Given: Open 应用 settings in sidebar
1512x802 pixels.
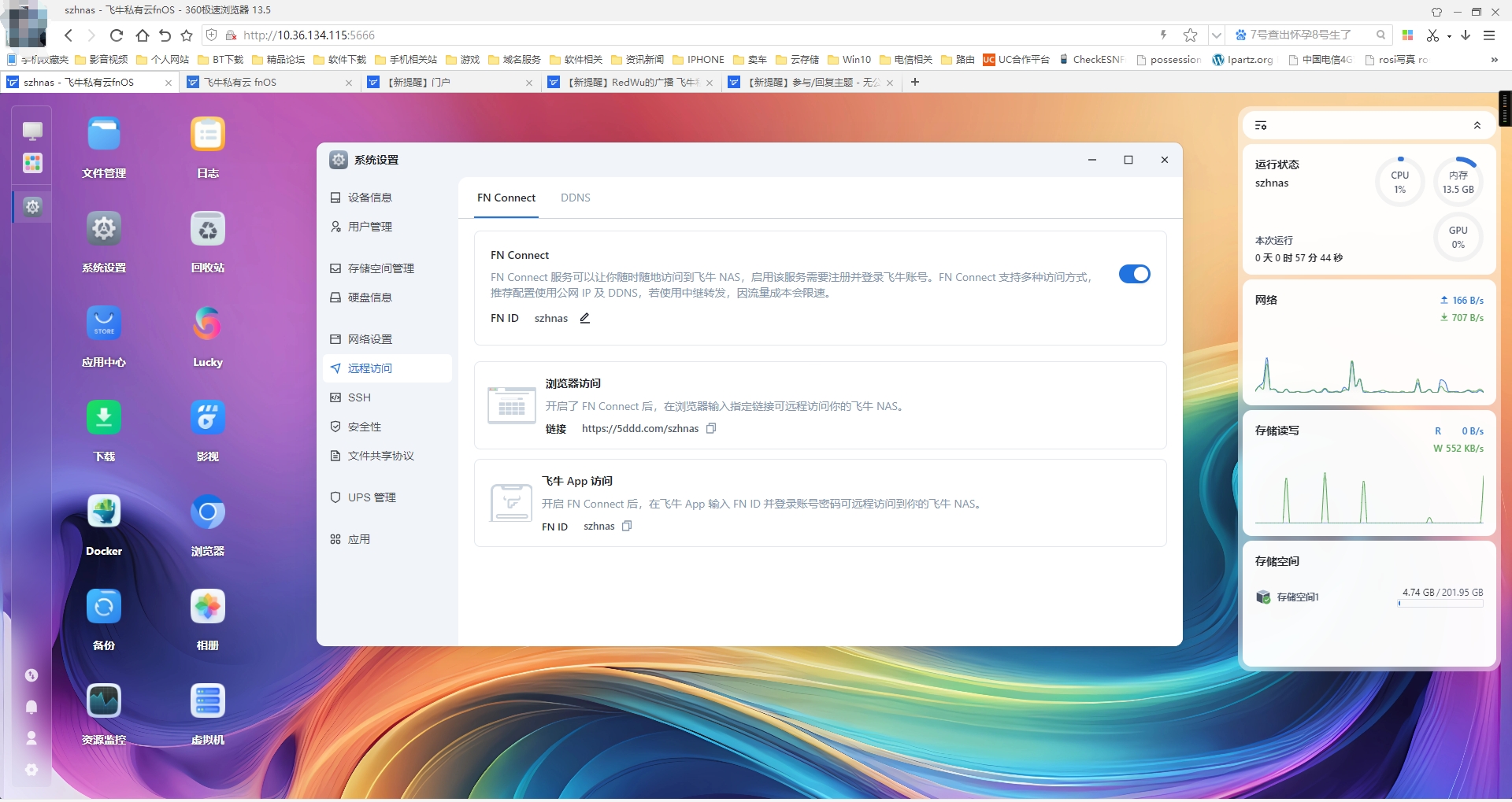Looking at the screenshot, I should tap(387, 539).
